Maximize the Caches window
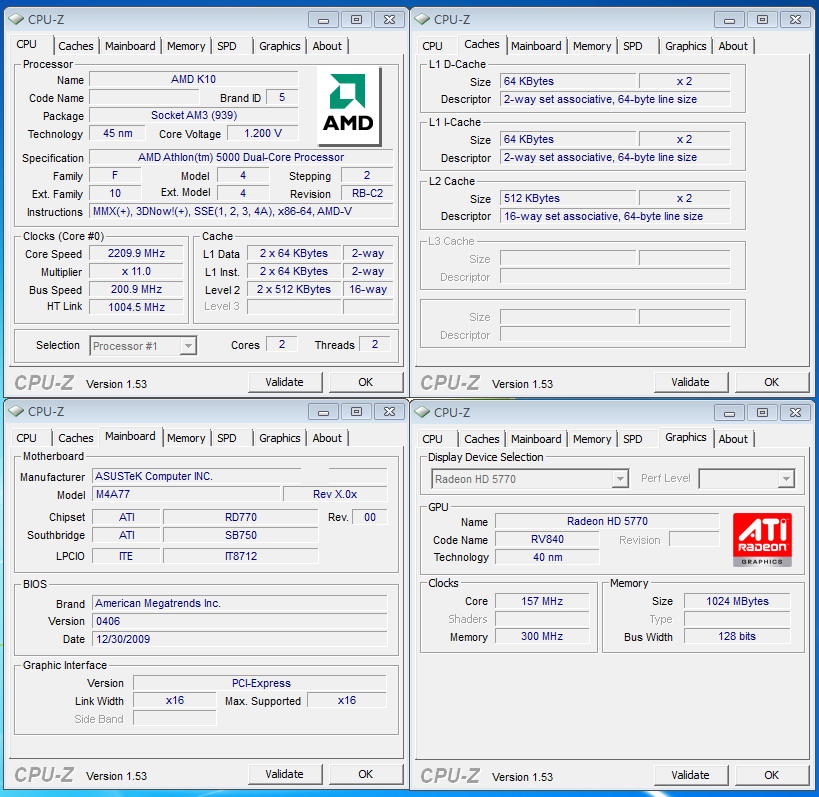 pos(762,20)
